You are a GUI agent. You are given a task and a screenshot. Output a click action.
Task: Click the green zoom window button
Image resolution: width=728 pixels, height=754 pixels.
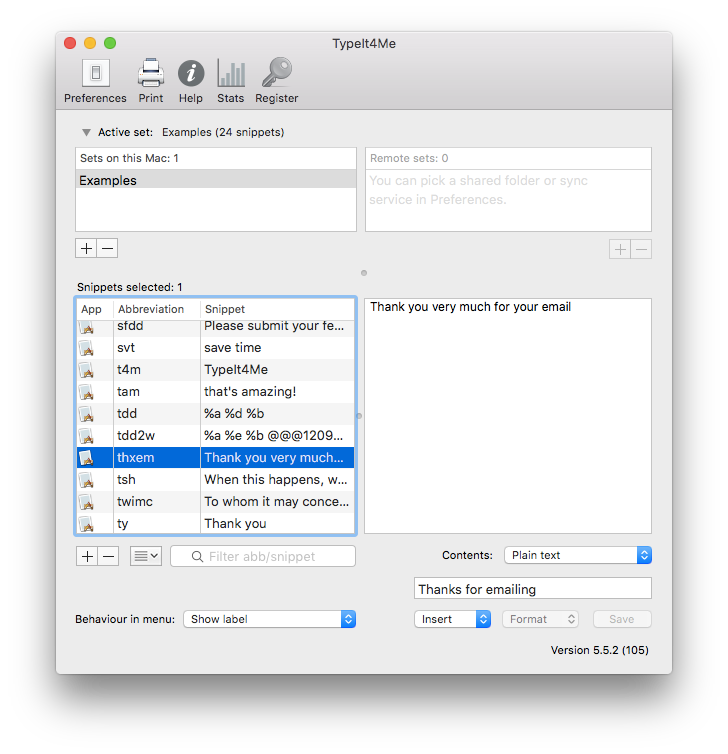point(110,43)
